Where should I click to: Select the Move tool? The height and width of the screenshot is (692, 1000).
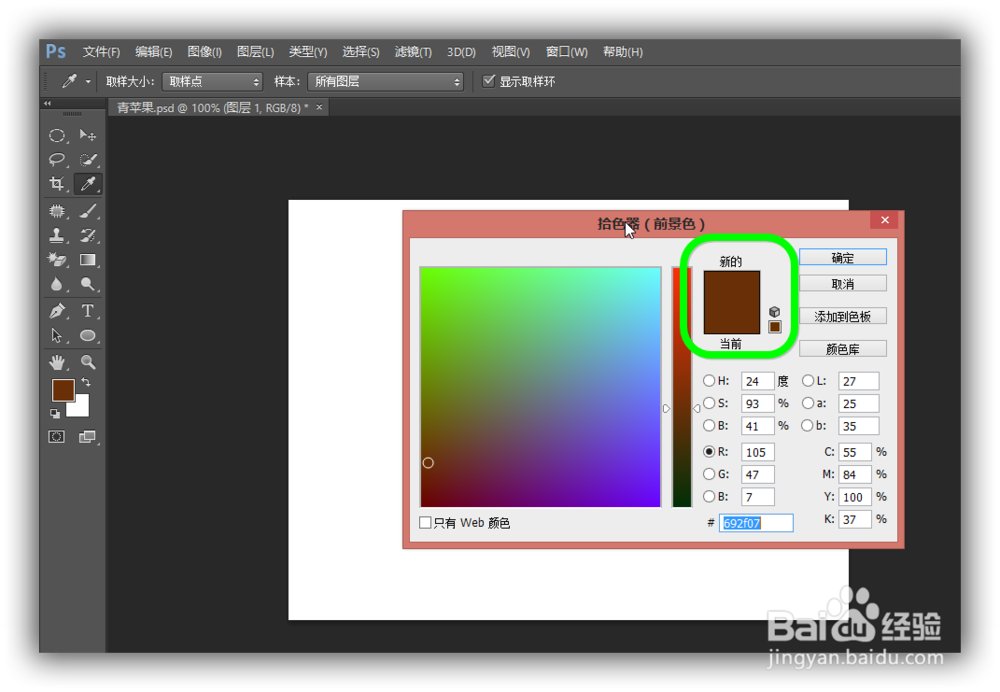tap(88, 135)
